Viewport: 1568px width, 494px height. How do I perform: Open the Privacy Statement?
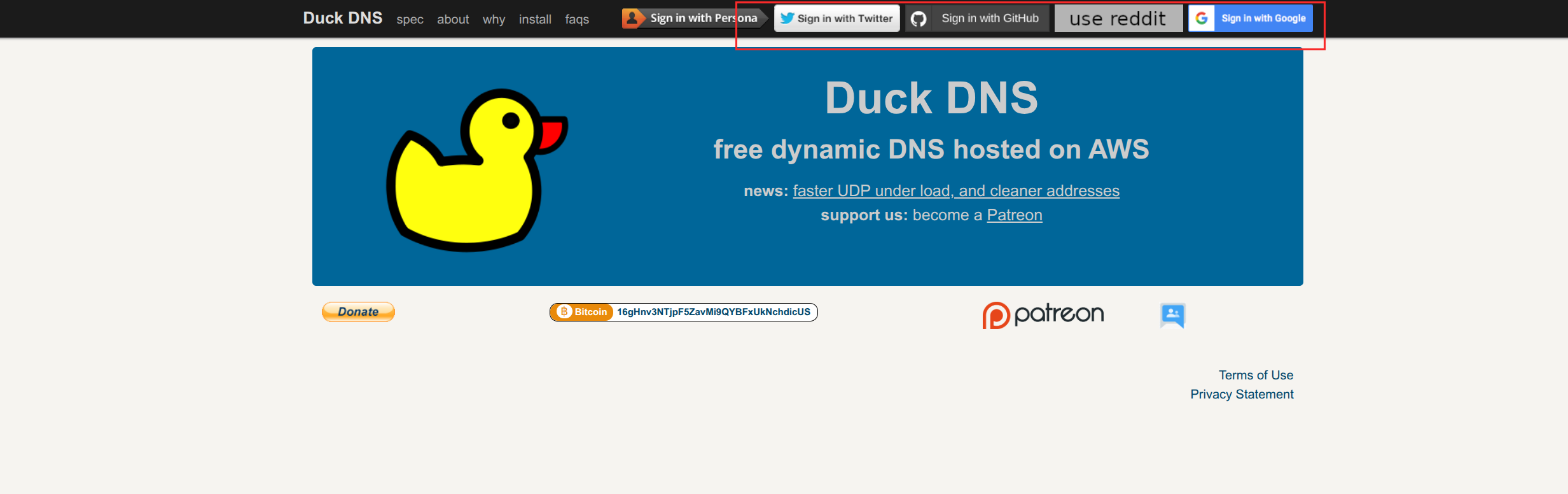1242,394
